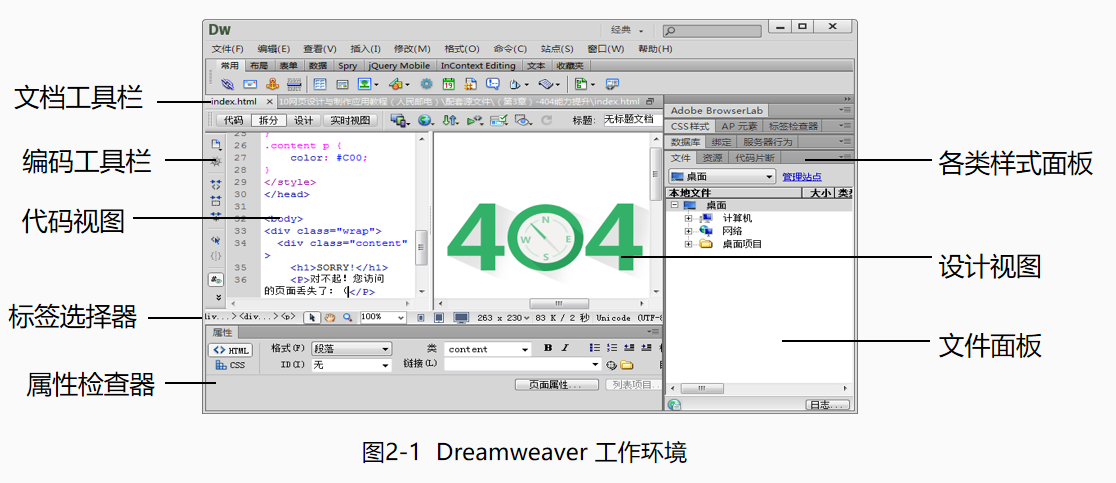The height and width of the screenshot is (483, 1116).
Task: Click the Hyperlink insert icon
Action: tap(228, 84)
